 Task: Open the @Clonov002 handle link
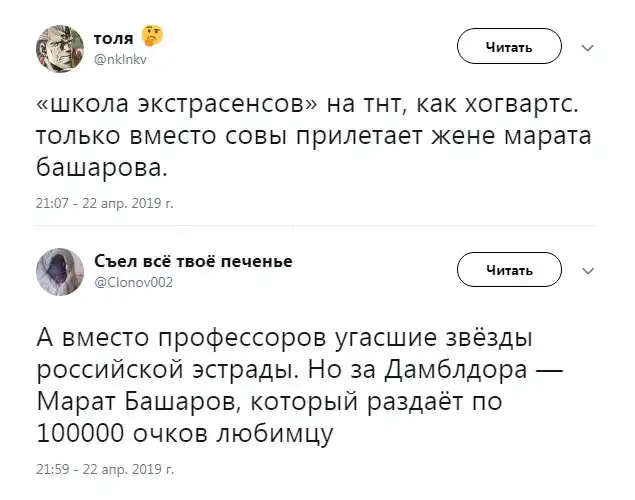[133, 283]
